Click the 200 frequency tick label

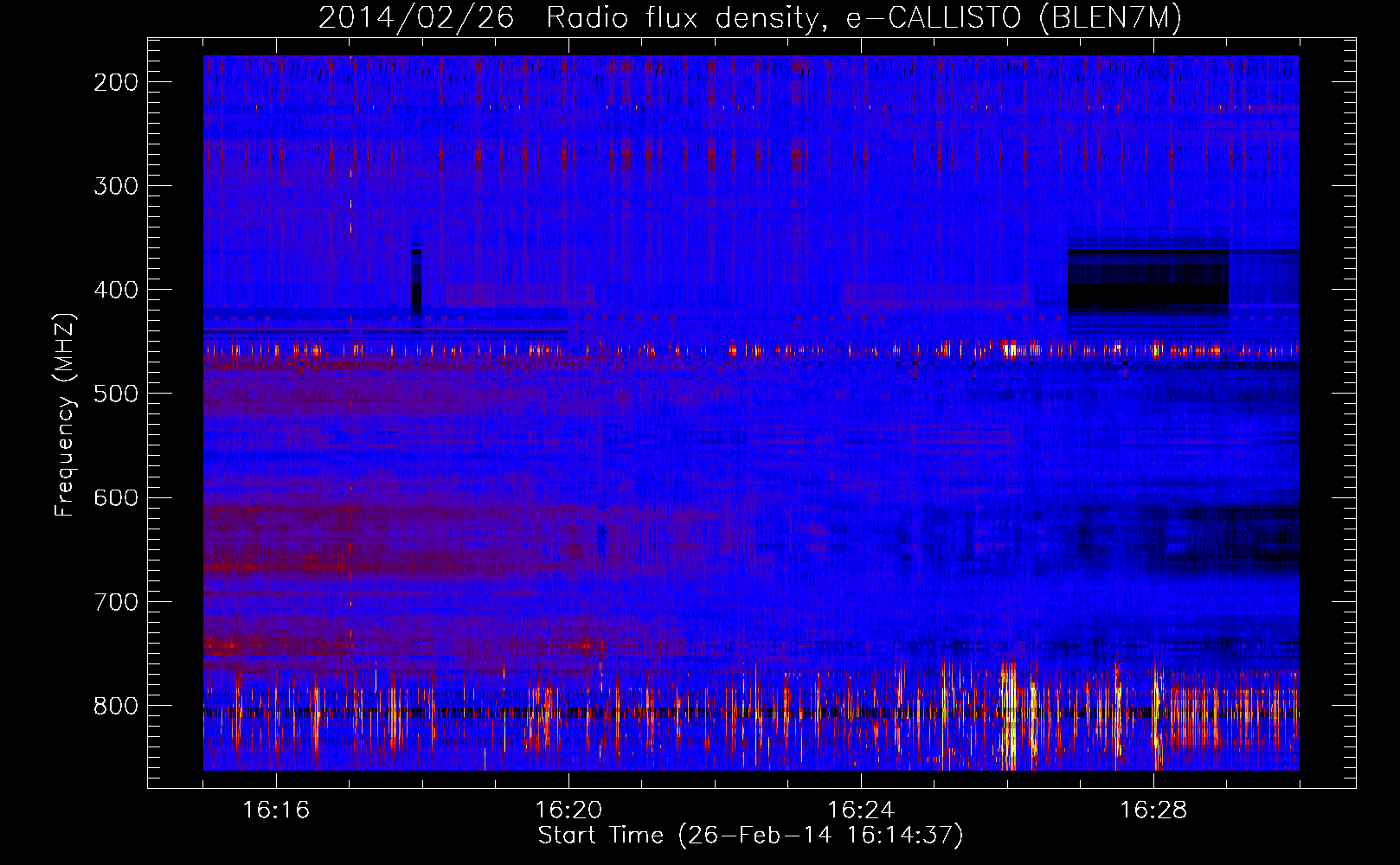116,82
